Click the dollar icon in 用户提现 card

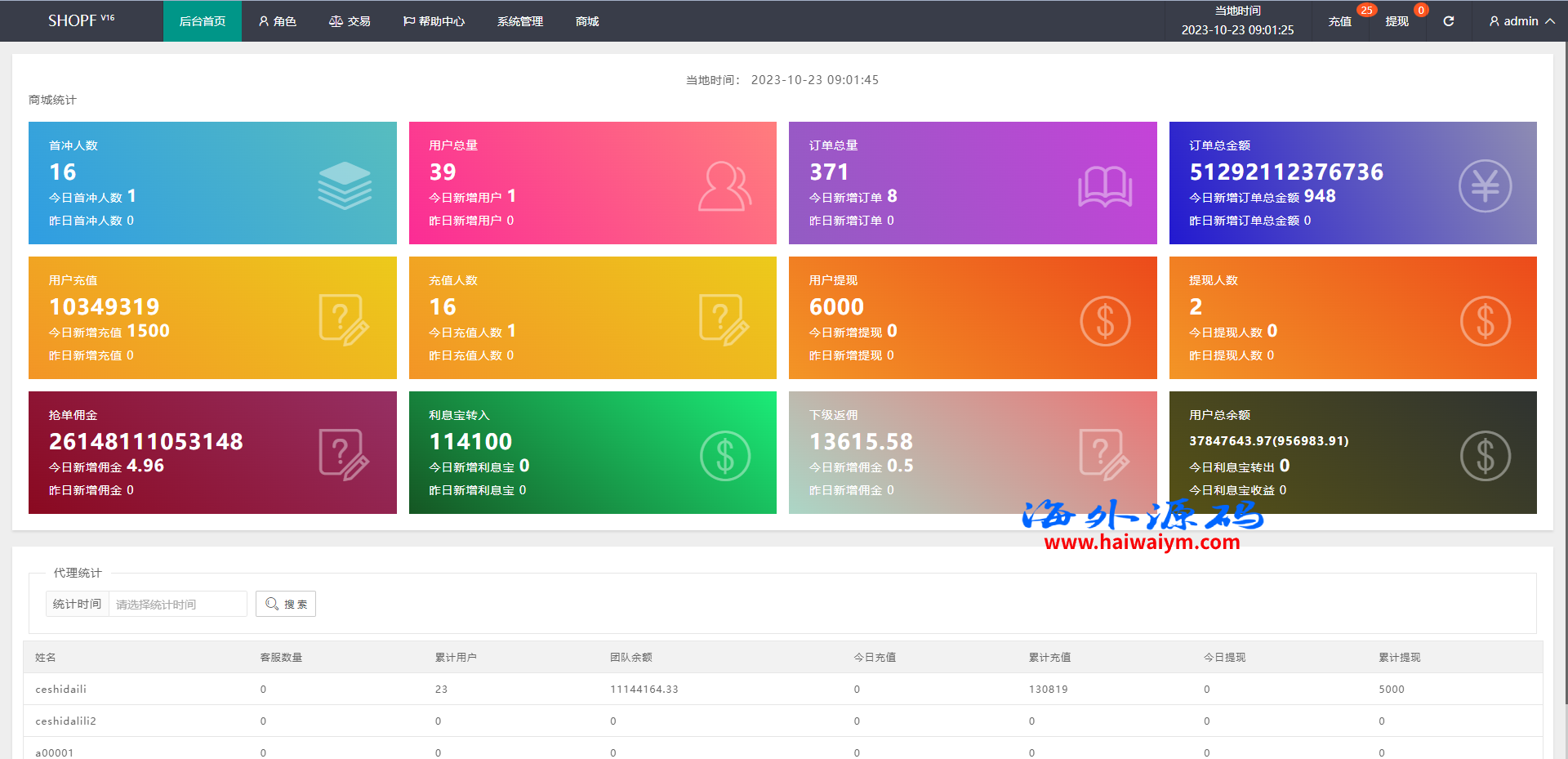[1104, 320]
